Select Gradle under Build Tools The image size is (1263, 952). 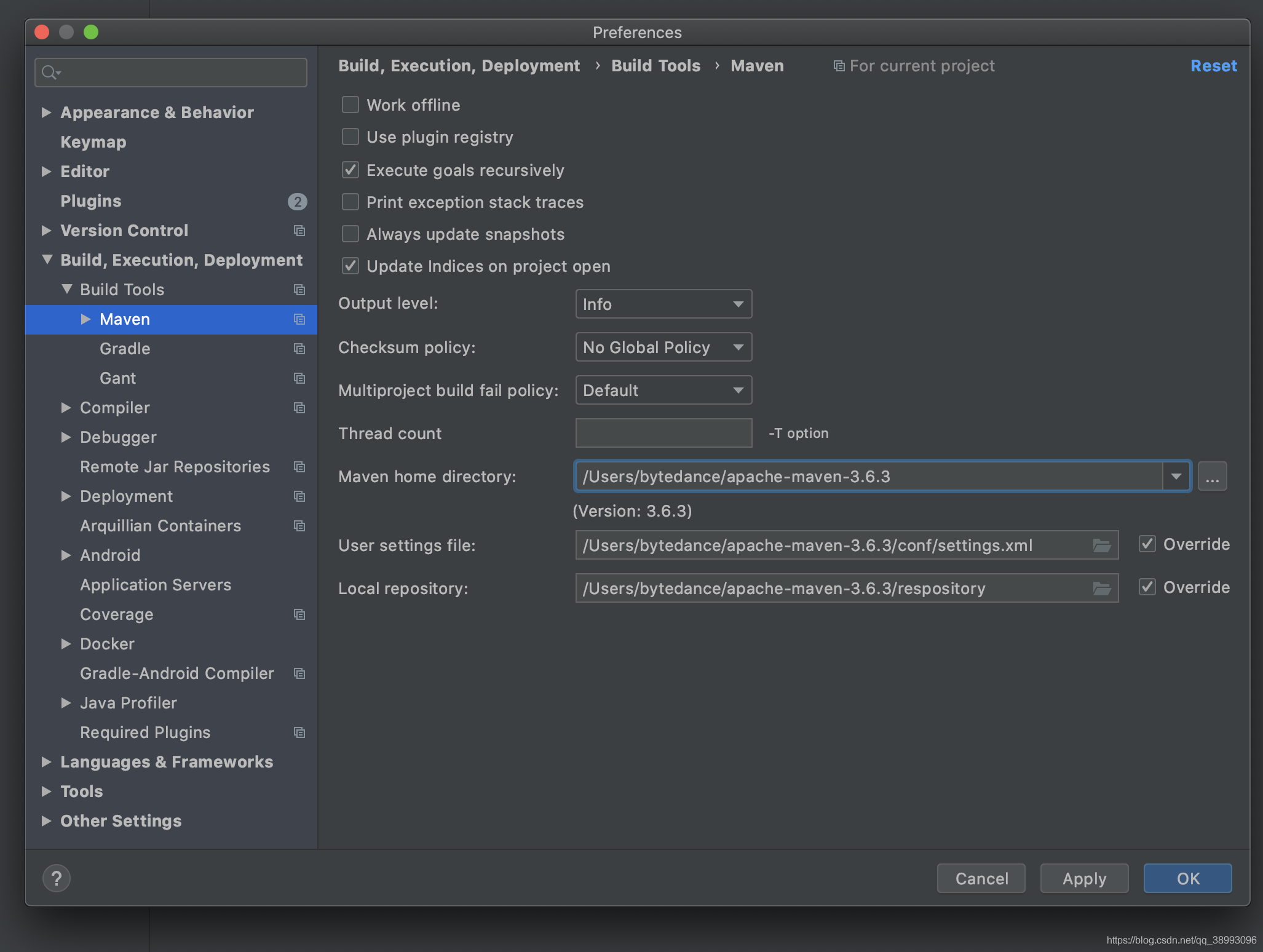point(125,349)
